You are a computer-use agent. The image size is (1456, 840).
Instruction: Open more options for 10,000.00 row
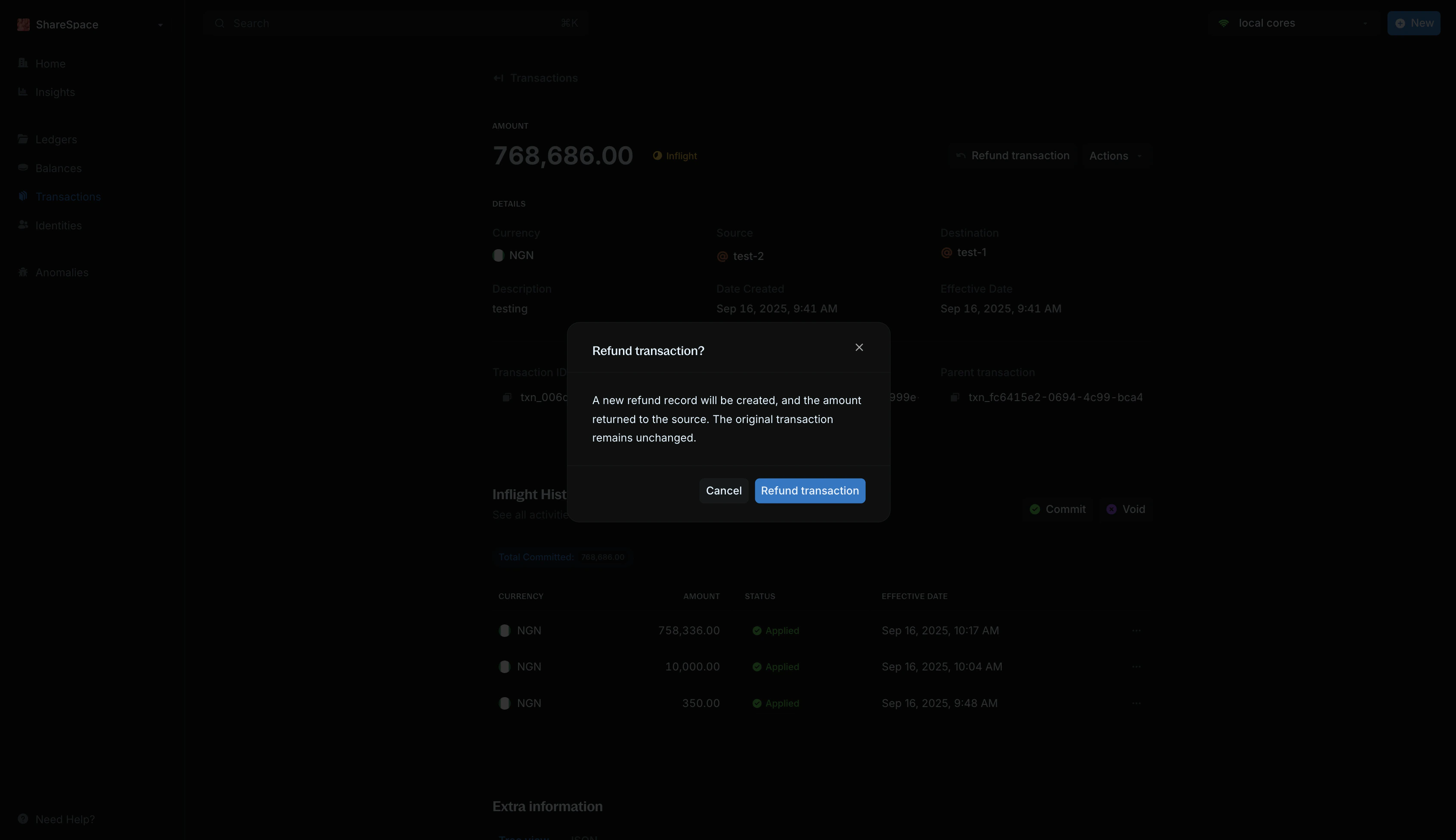click(x=1136, y=667)
